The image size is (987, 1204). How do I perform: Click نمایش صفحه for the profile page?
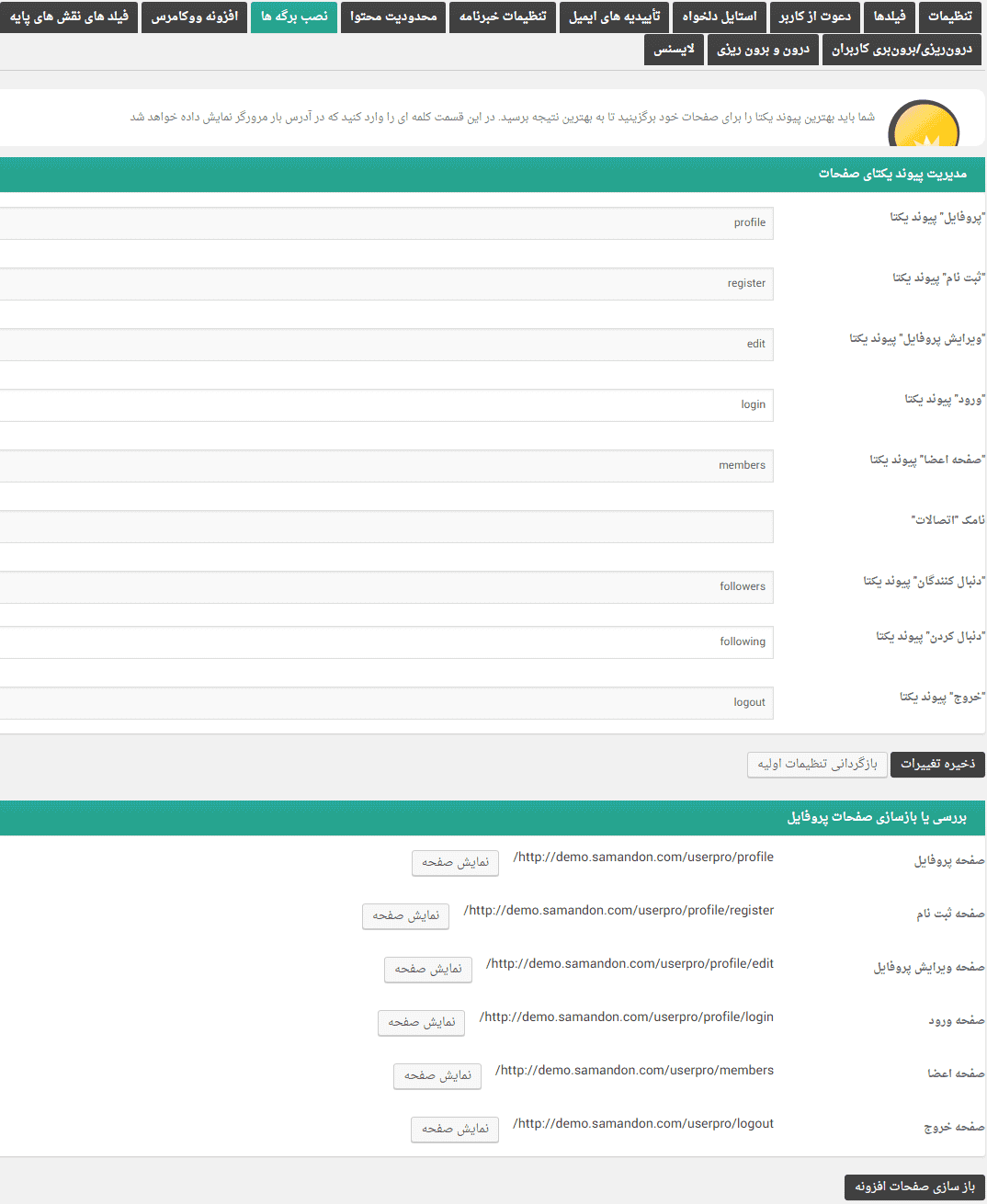coord(455,863)
